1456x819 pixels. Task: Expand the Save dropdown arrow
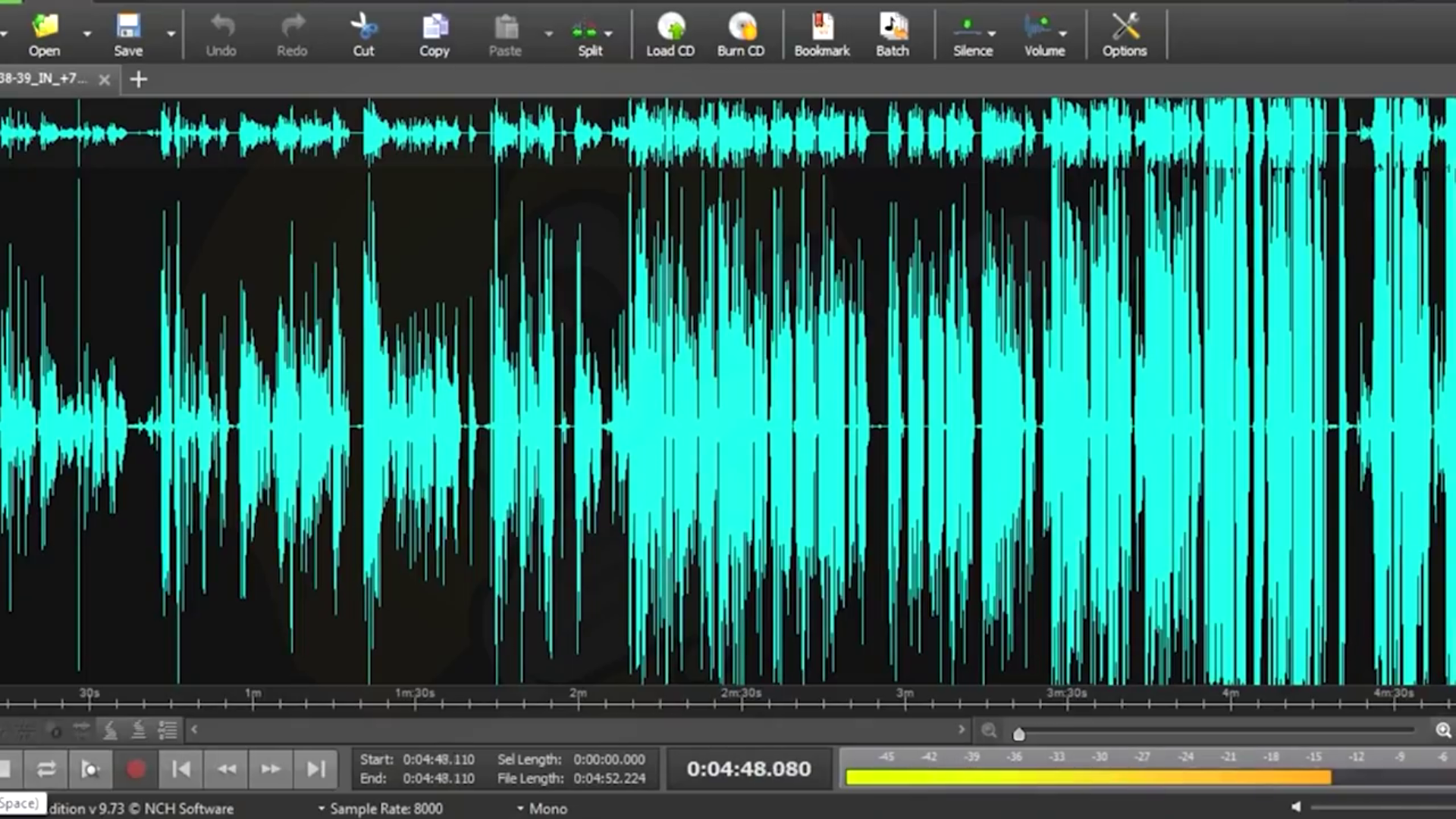tap(171, 33)
